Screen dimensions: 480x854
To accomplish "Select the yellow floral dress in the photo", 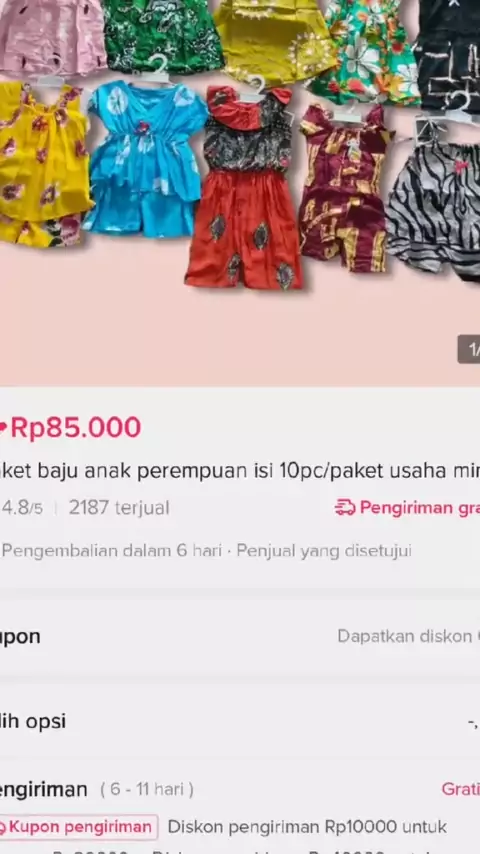I will [x=42, y=163].
